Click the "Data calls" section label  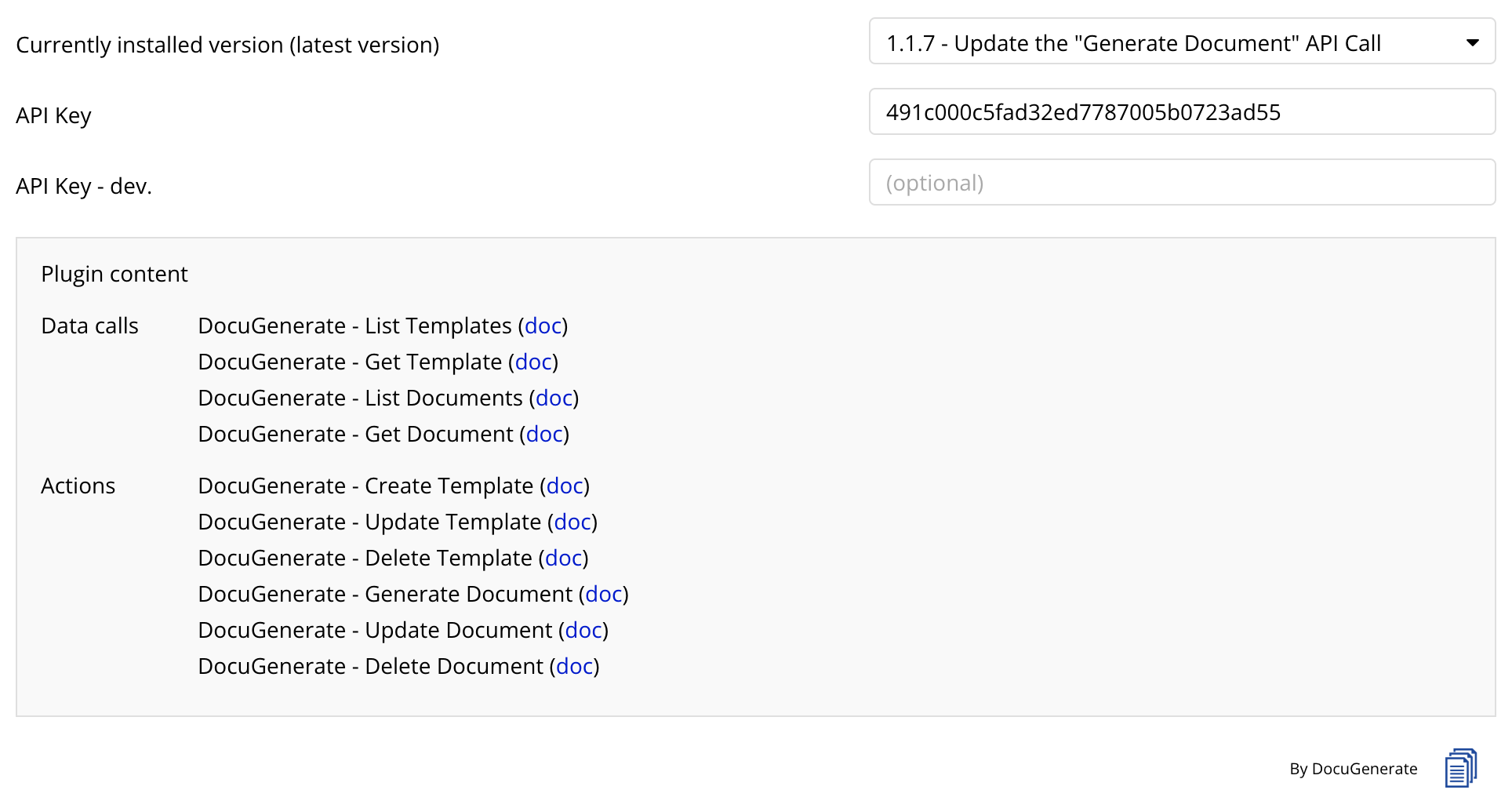pyautogui.click(x=89, y=326)
